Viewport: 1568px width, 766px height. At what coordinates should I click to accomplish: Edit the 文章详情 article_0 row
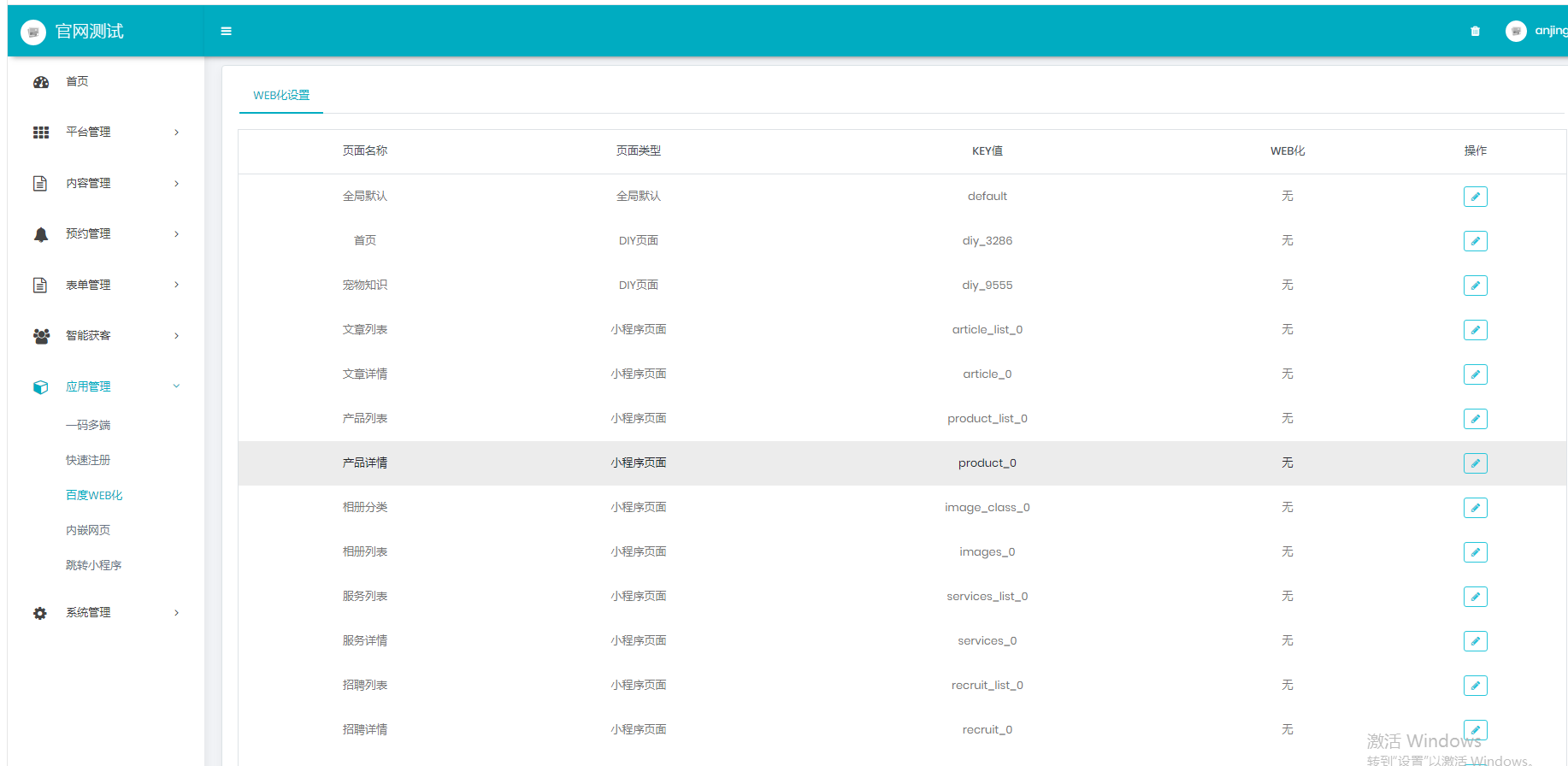[1475, 374]
